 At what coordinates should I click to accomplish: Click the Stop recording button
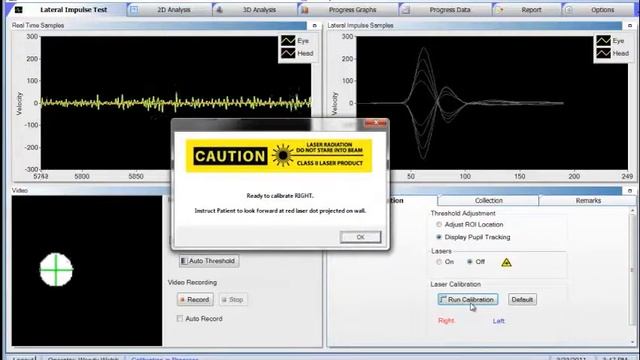(x=233, y=300)
